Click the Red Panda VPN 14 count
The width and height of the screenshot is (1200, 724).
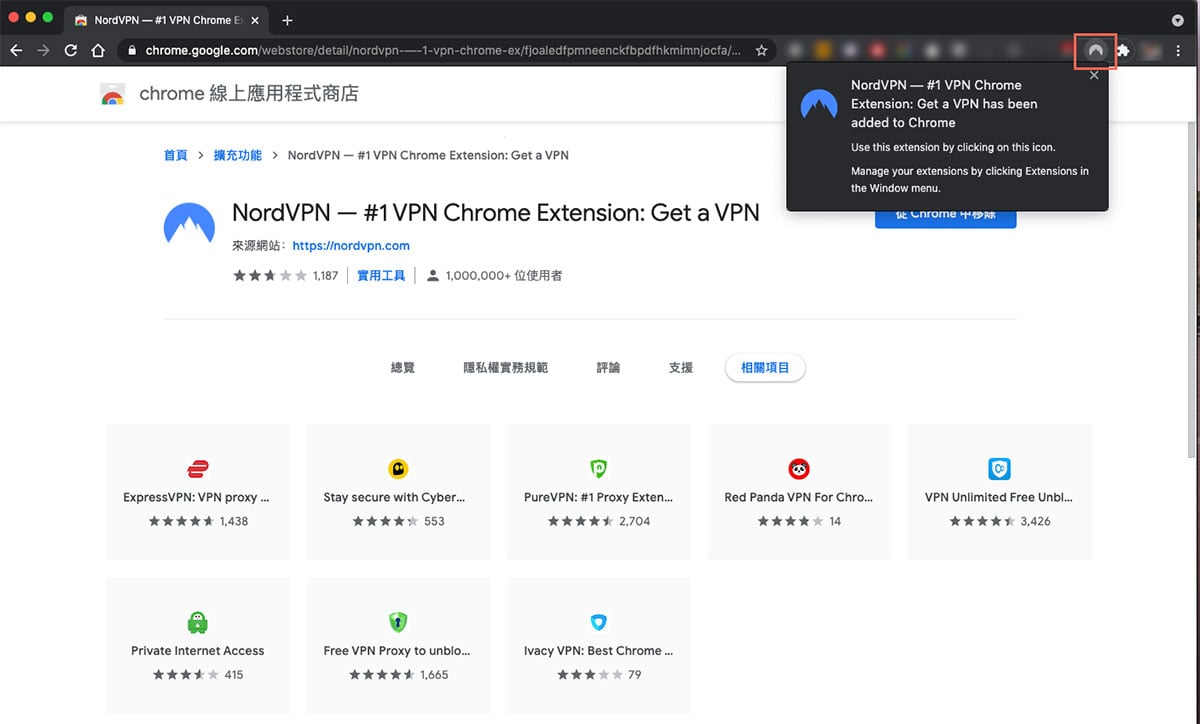tap(835, 521)
